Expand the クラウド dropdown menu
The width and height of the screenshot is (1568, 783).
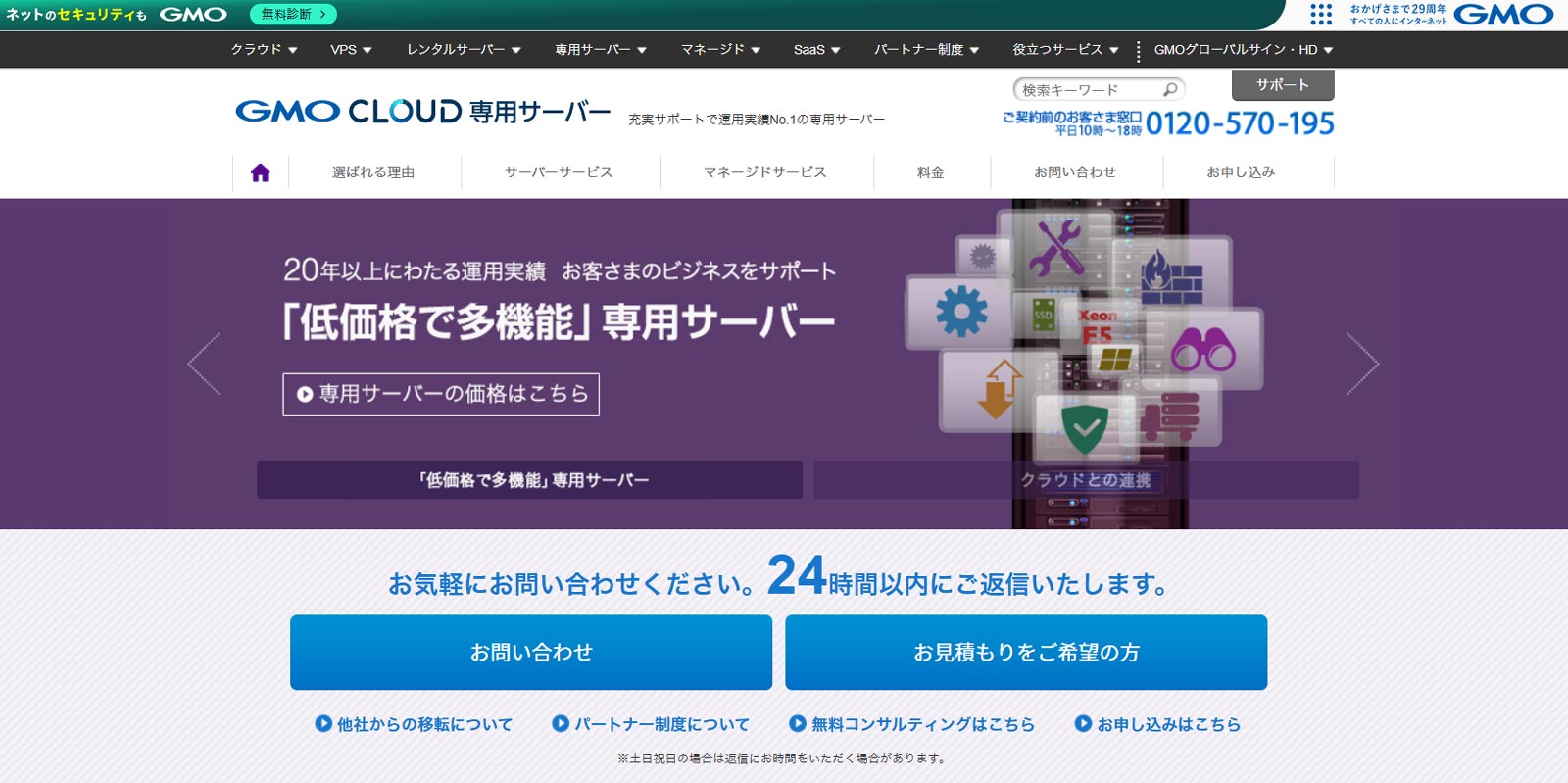click(x=264, y=49)
